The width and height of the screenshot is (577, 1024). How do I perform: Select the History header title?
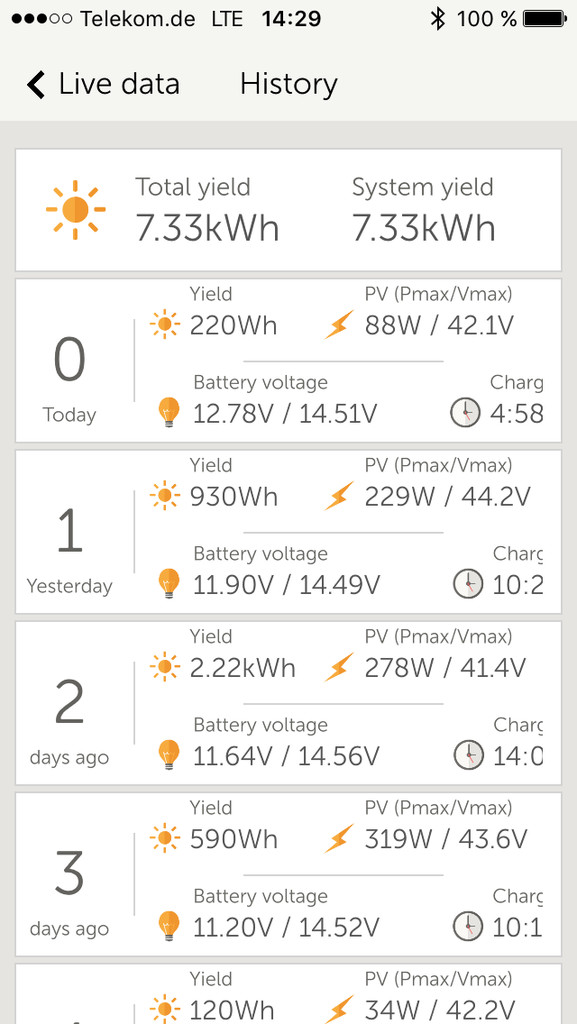[x=288, y=84]
